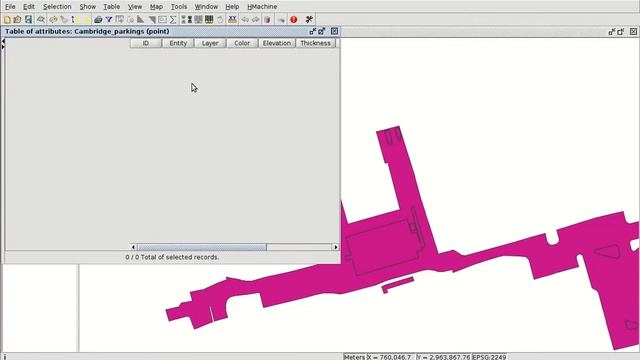Click the green table grid icon
Image resolution: width=640 pixels, height=360 pixels.
[209, 20]
